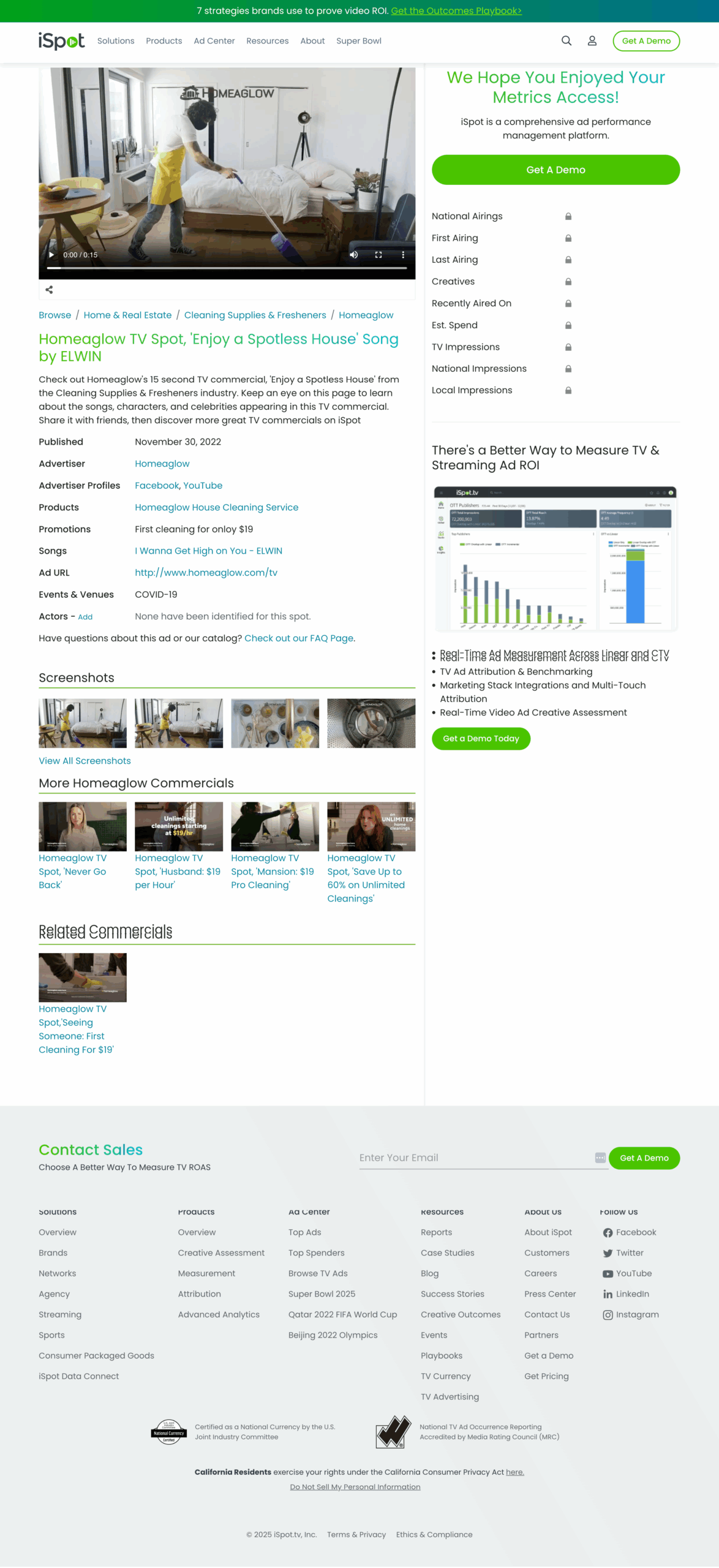Open the About menu
This screenshot has height=1568, width=719.
point(312,41)
